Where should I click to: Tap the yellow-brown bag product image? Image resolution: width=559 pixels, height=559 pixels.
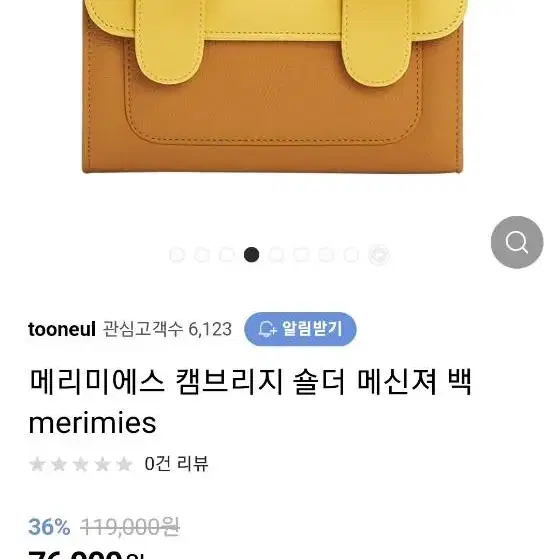click(273, 87)
